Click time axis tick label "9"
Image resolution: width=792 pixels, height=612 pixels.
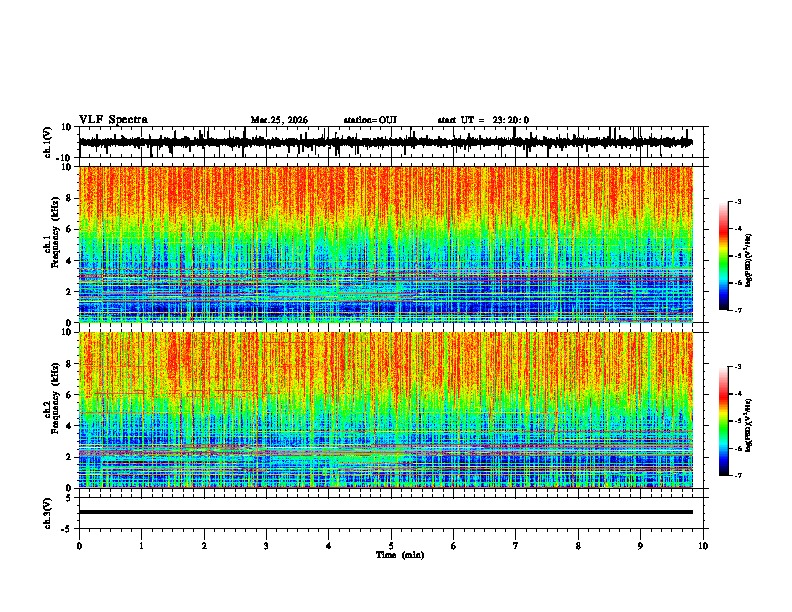pos(640,546)
